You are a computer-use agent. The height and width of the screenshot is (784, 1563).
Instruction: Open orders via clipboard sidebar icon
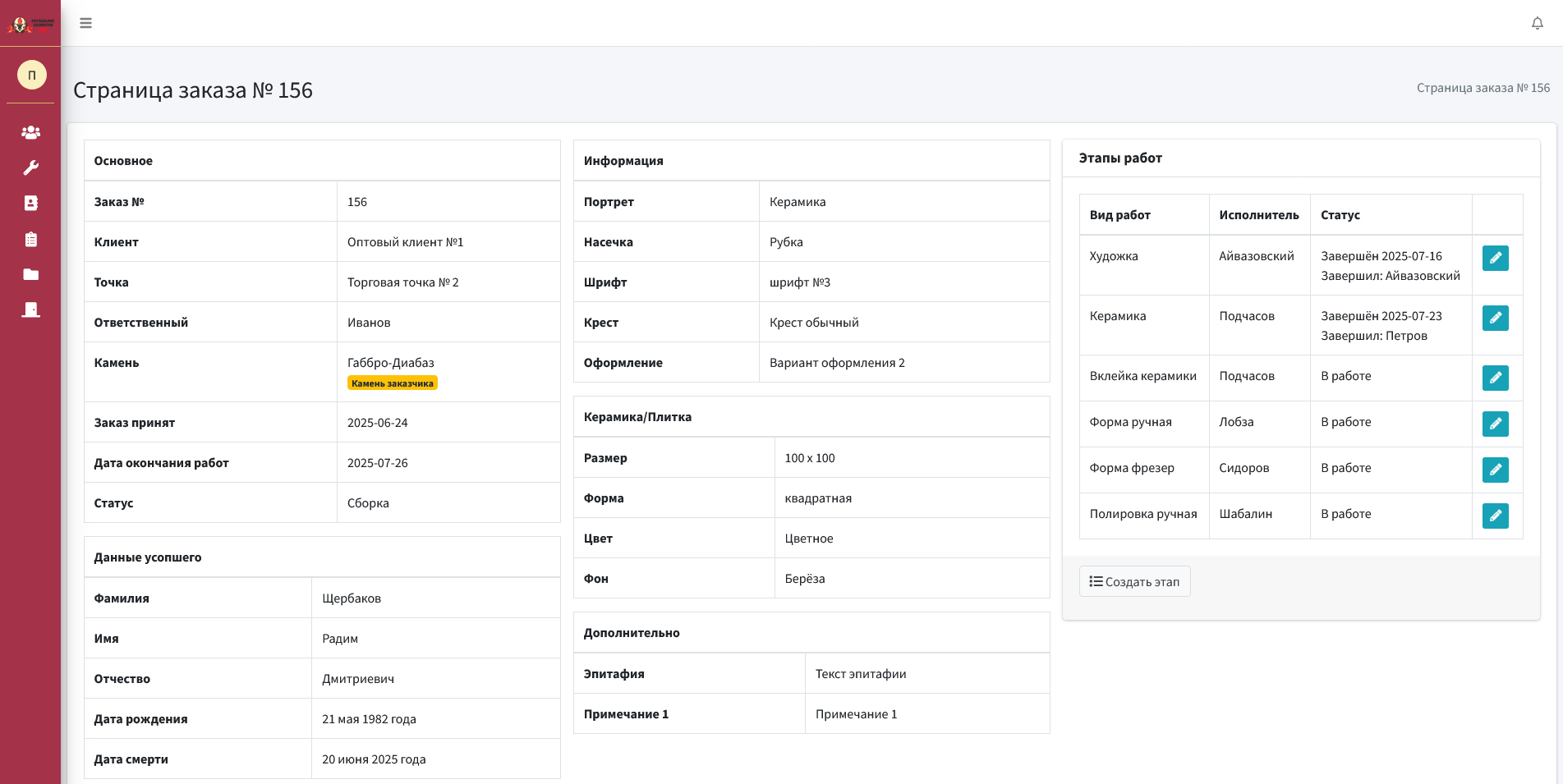30,238
